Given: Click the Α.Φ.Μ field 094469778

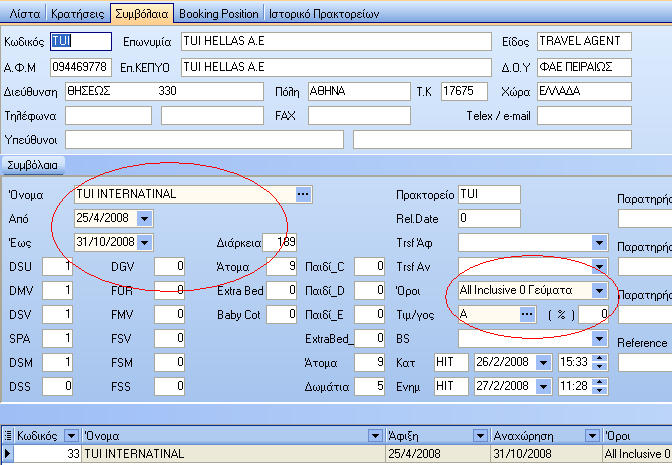Looking at the screenshot, I should point(81,67).
